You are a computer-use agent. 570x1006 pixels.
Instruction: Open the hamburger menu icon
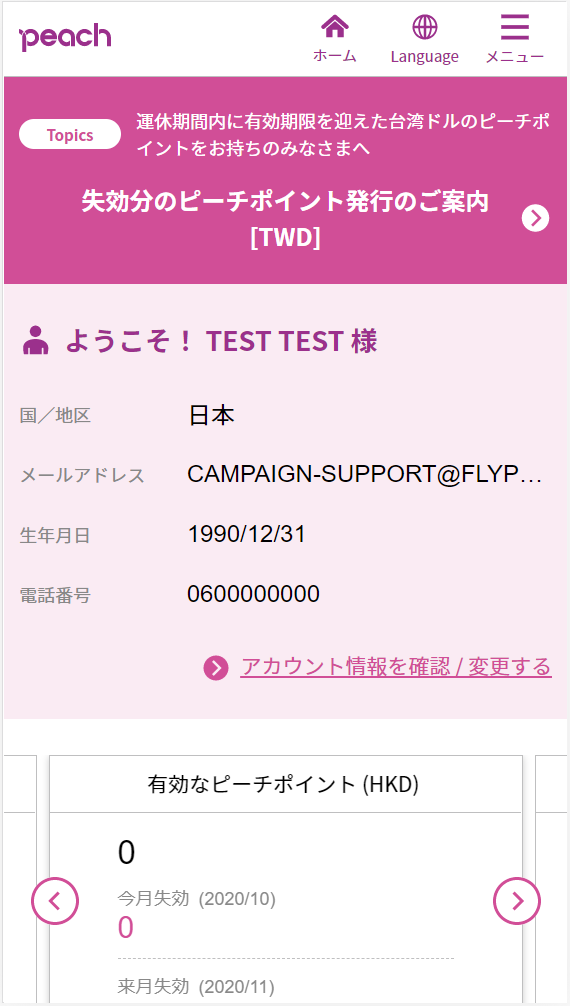[x=515, y=27]
